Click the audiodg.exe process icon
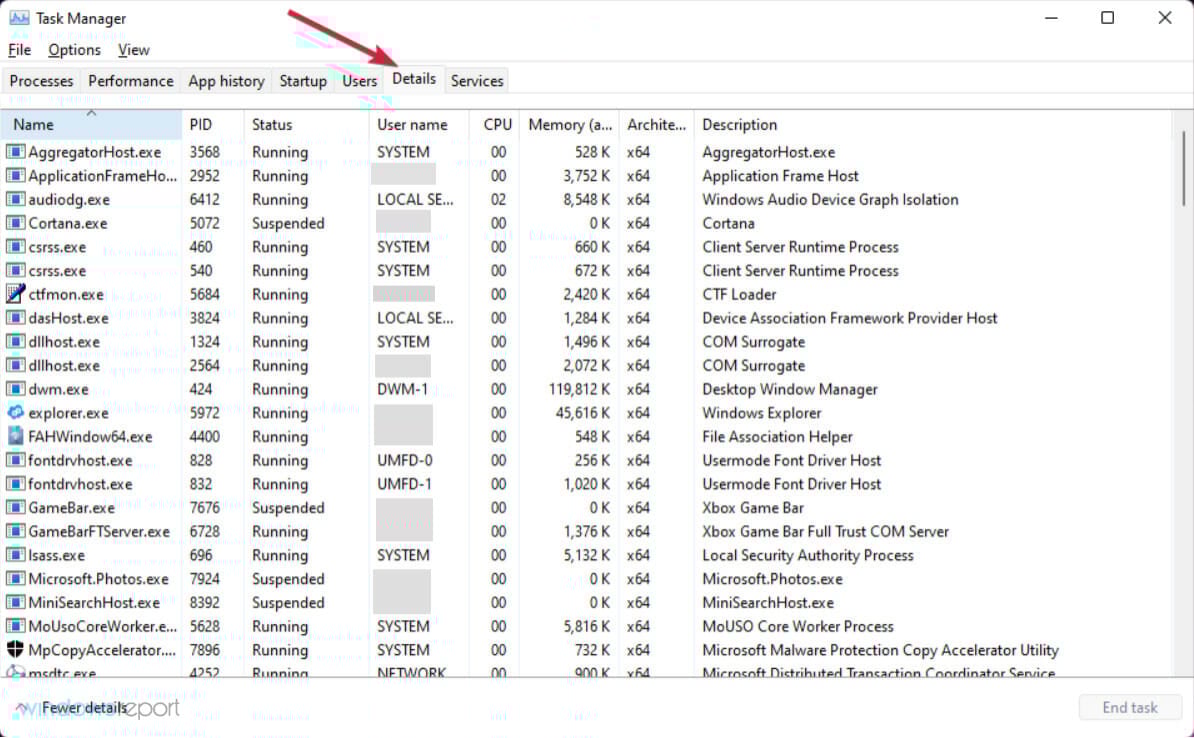Screen dimensions: 1194x738 pos(12,199)
